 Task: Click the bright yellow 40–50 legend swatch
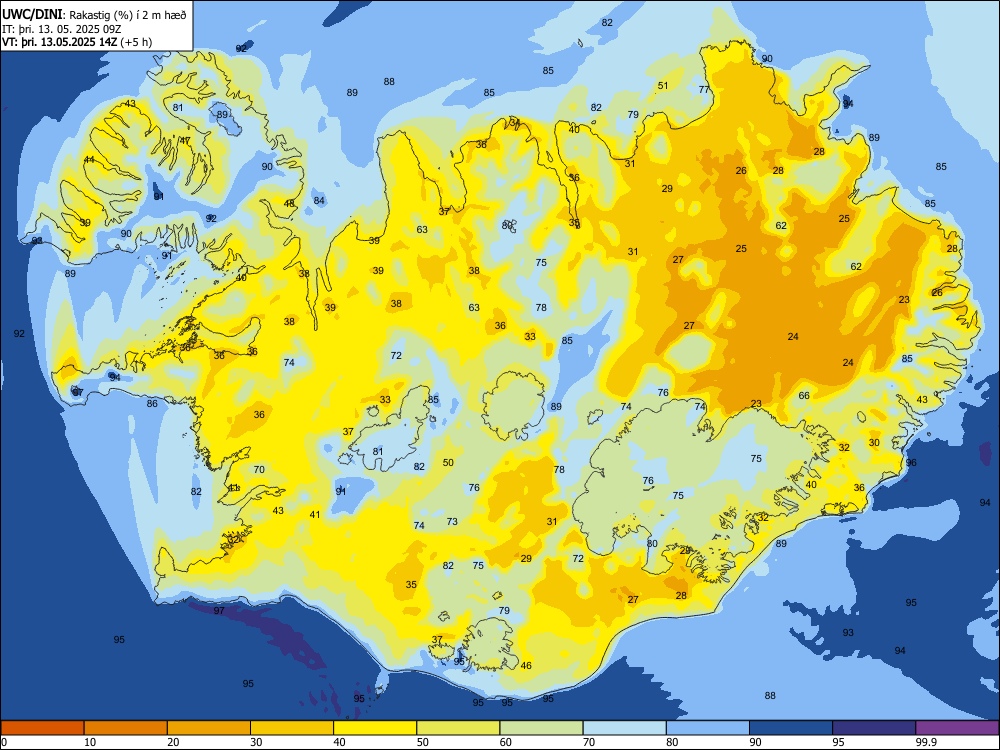pyautogui.click(x=375, y=728)
